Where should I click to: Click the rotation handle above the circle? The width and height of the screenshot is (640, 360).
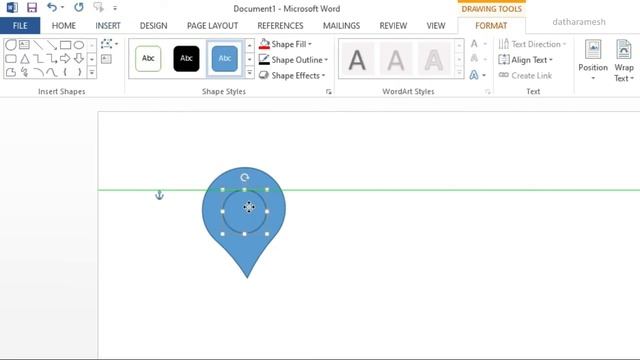pos(244,178)
